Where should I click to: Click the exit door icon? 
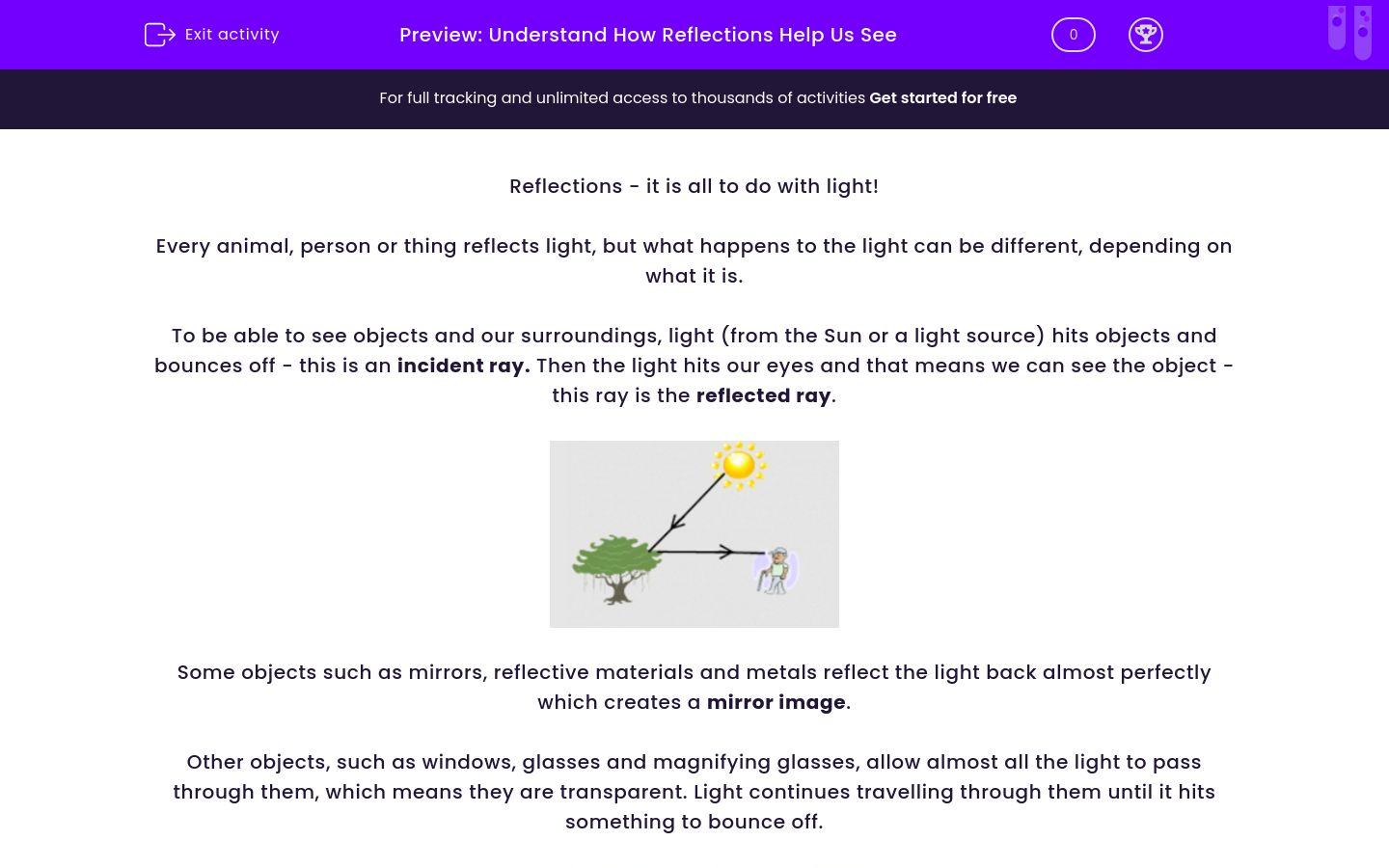pos(161,35)
